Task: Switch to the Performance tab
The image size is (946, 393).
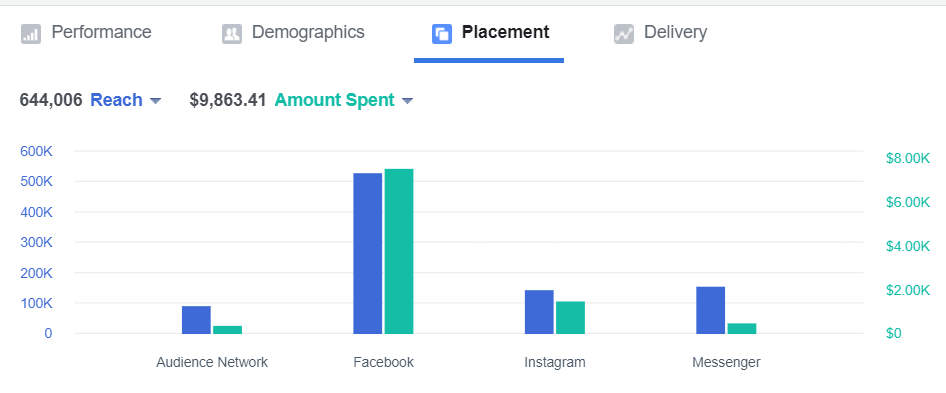Action: click(86, 33)
